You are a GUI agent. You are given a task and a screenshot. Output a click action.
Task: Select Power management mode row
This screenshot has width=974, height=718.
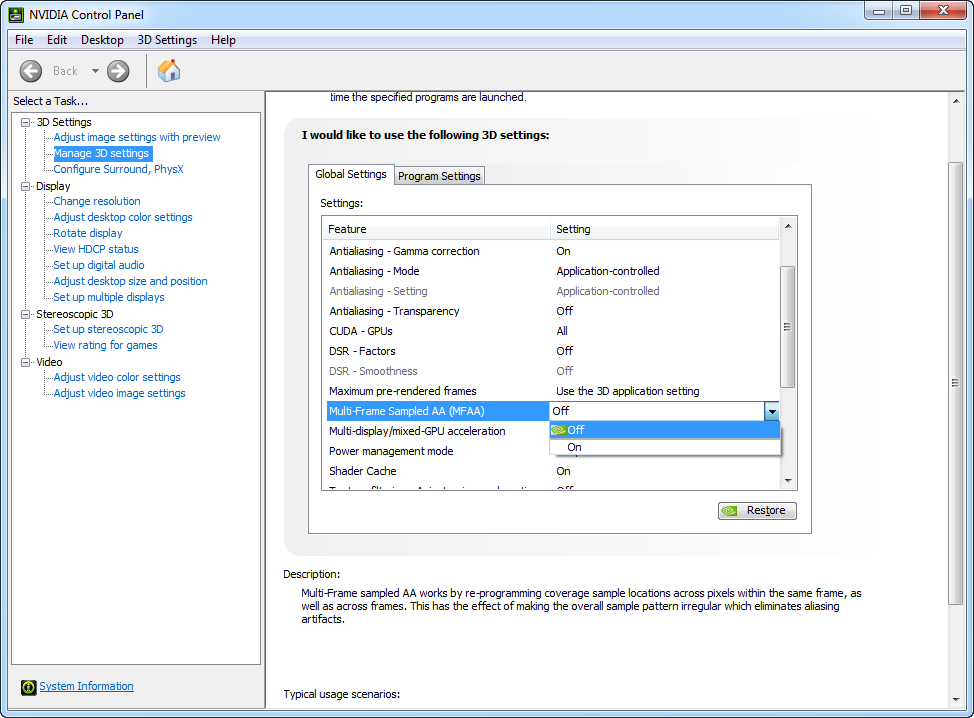coord(438,451)
